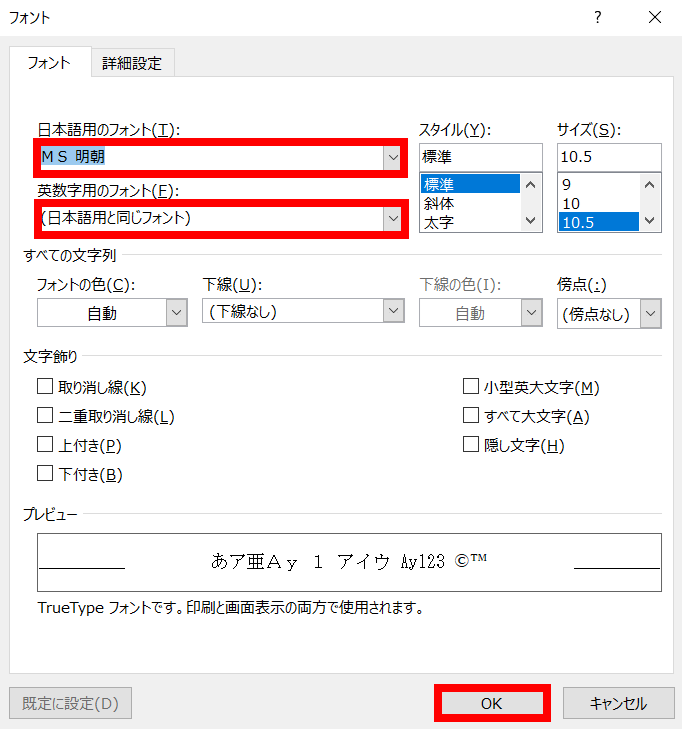Open the フォントの色 color picker
The height and width of the screenshot is (729, 682).
176,312
